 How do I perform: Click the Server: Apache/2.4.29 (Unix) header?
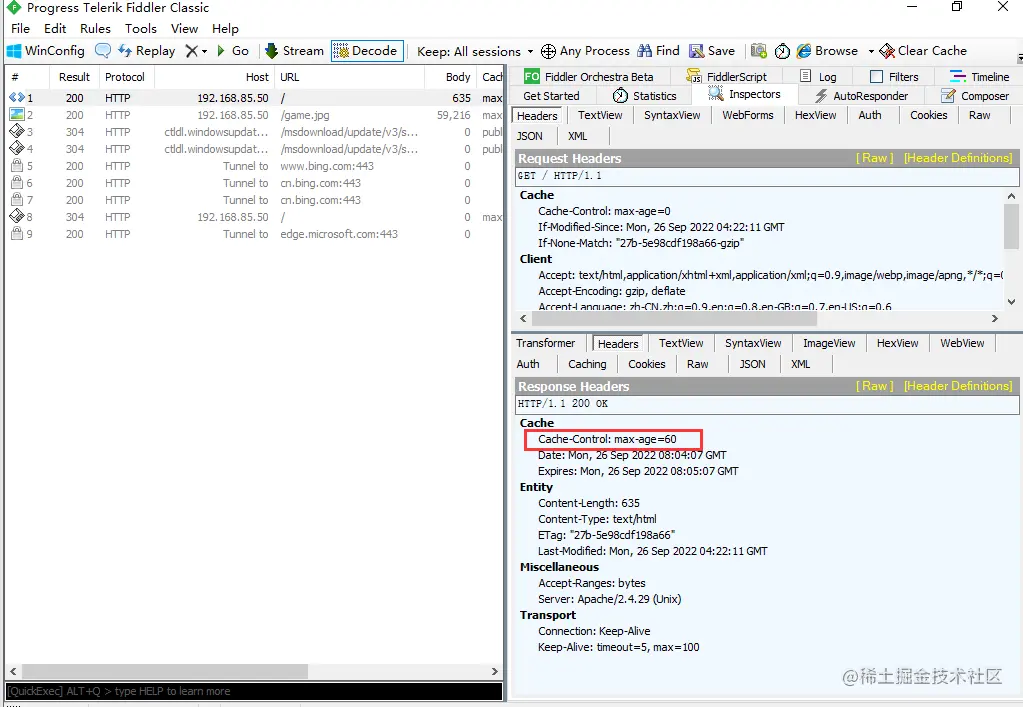tap(609, 599)
